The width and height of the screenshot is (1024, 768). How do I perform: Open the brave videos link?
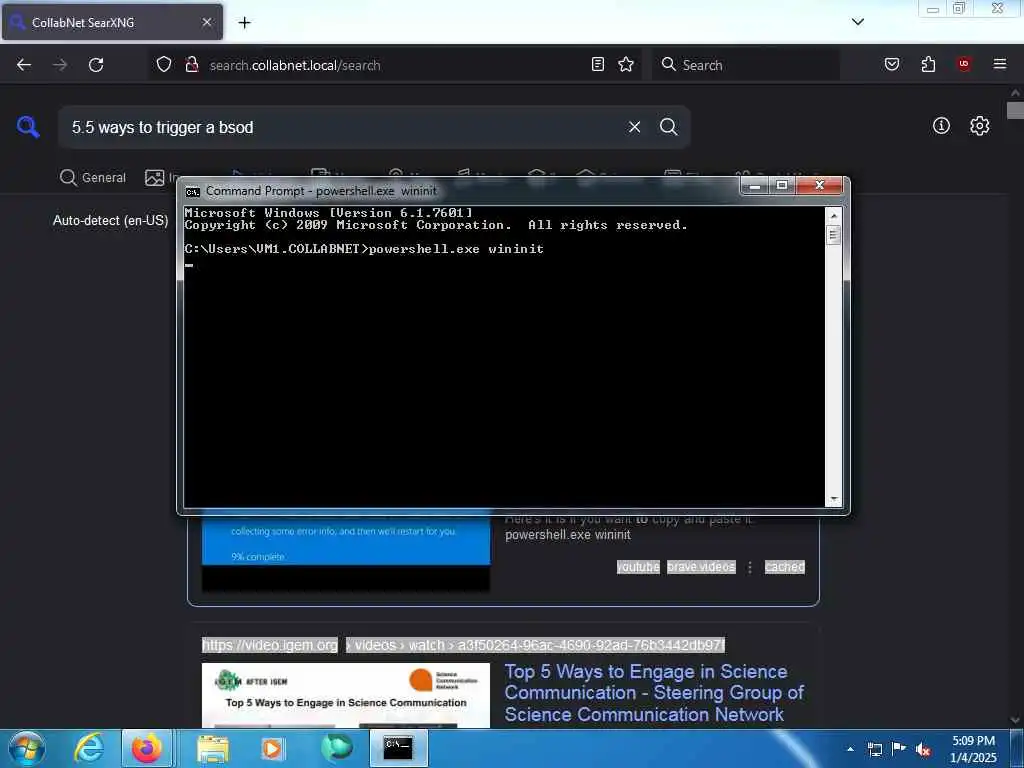coord(701,567)
